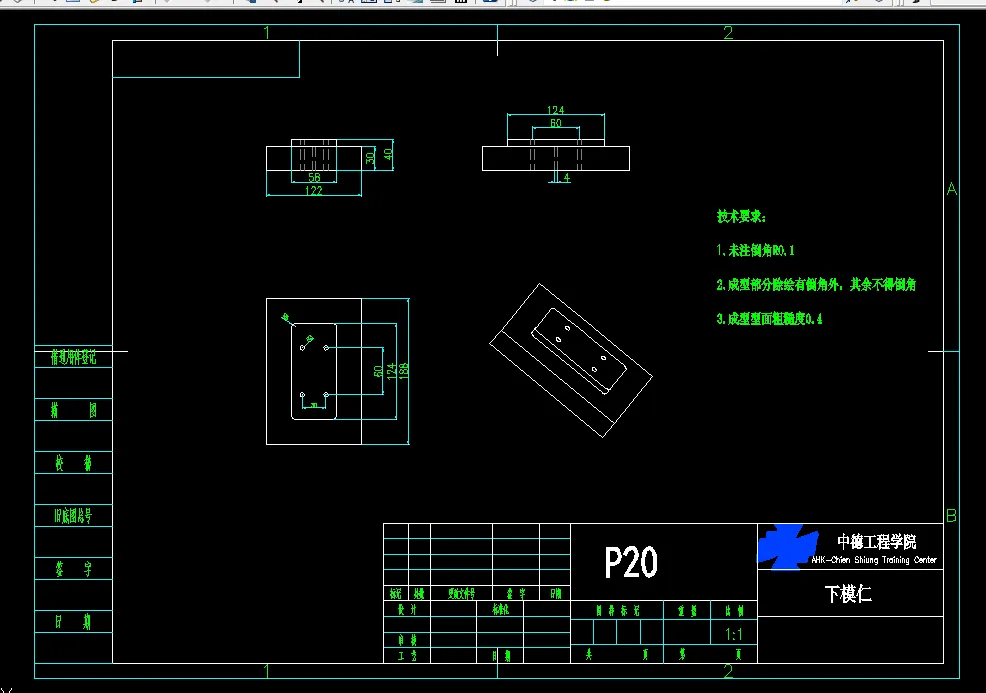The width and height of the screenshot is (986, 693).
Task: Select the 124 dimension on front view
Action: coord(555,110)
